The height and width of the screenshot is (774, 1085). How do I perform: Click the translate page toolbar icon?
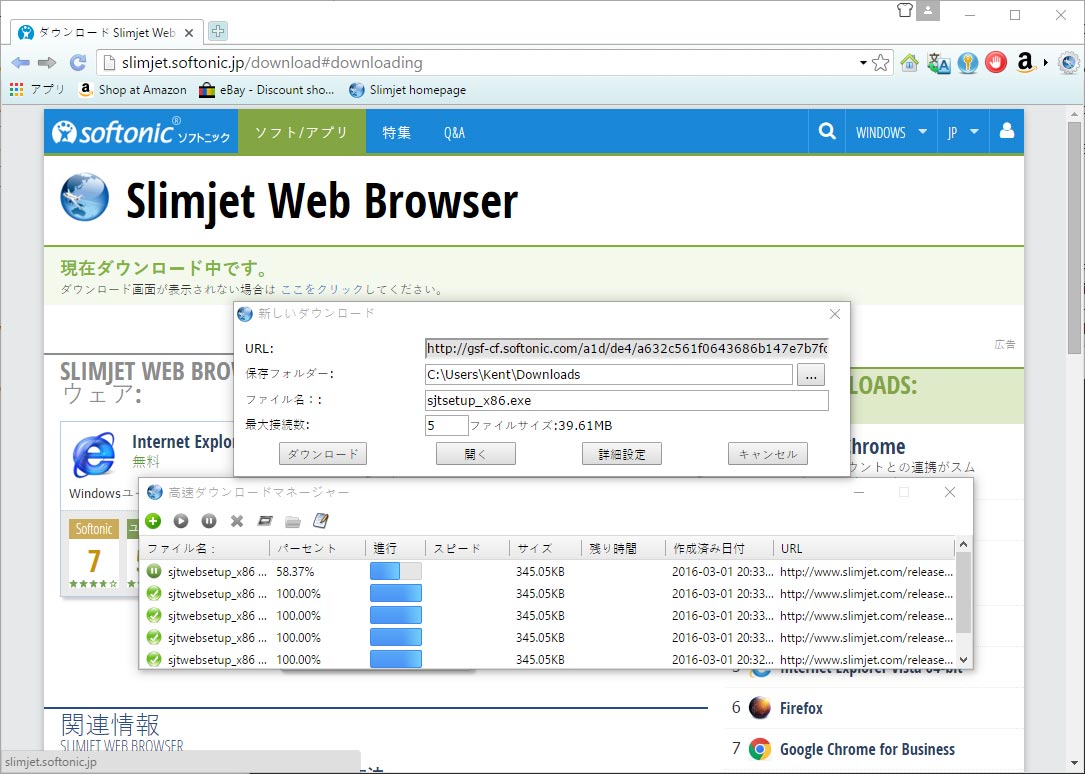click(938, 63)
